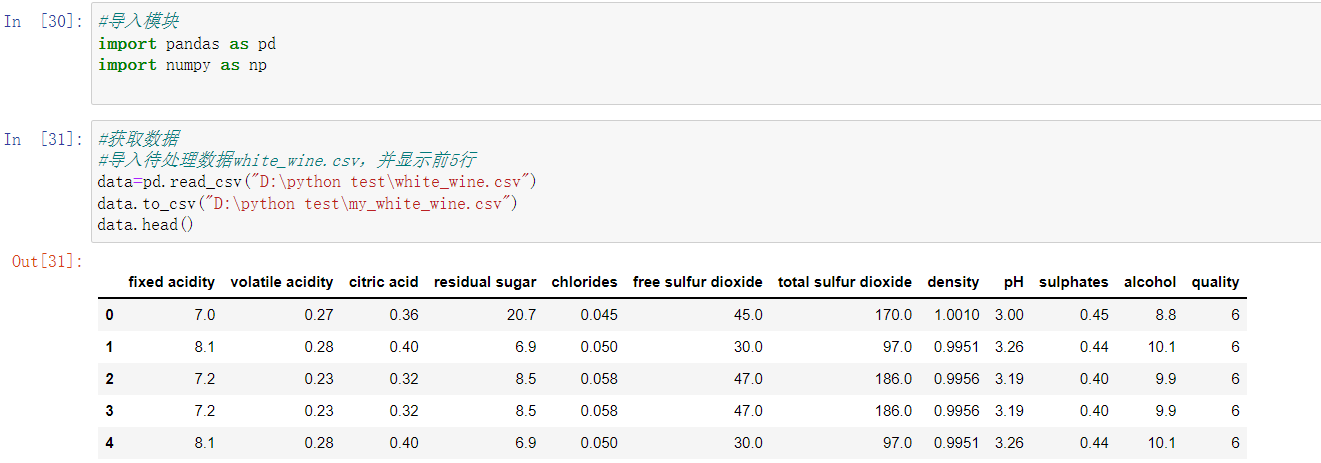The width and height of the screenshot is (1321, 463).
Task: Click row index 0 in the table
Action: coord(109,315)
